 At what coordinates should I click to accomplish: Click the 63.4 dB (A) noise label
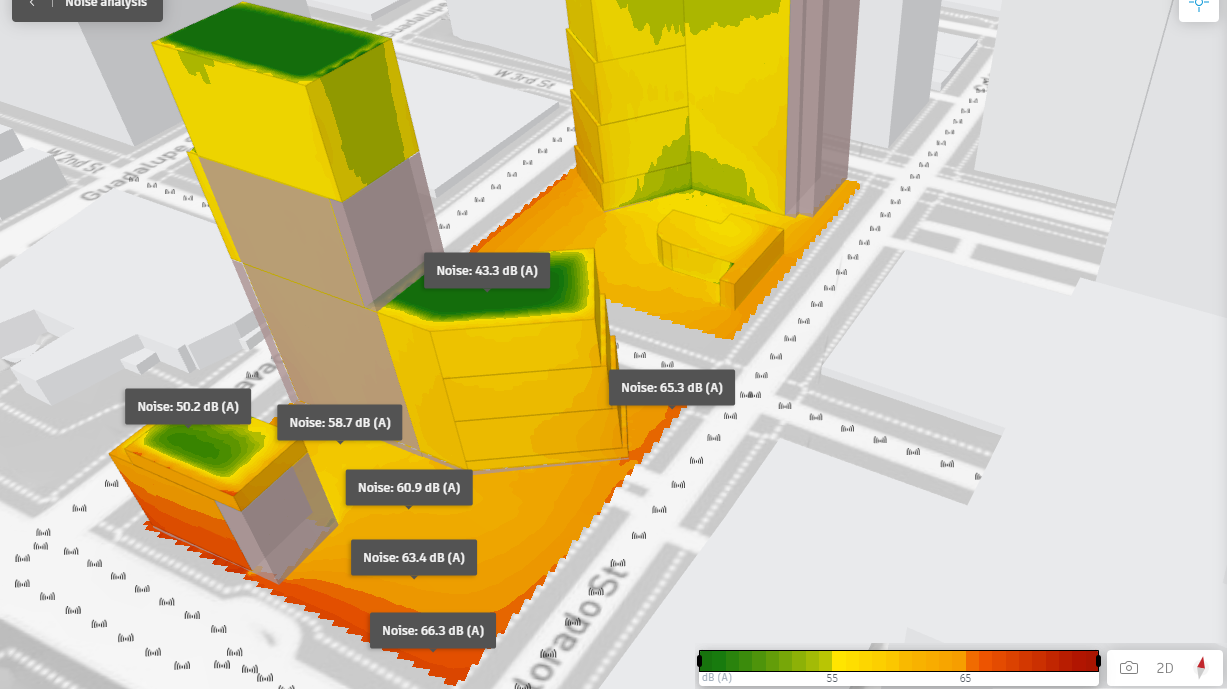[x=414, y=557]
